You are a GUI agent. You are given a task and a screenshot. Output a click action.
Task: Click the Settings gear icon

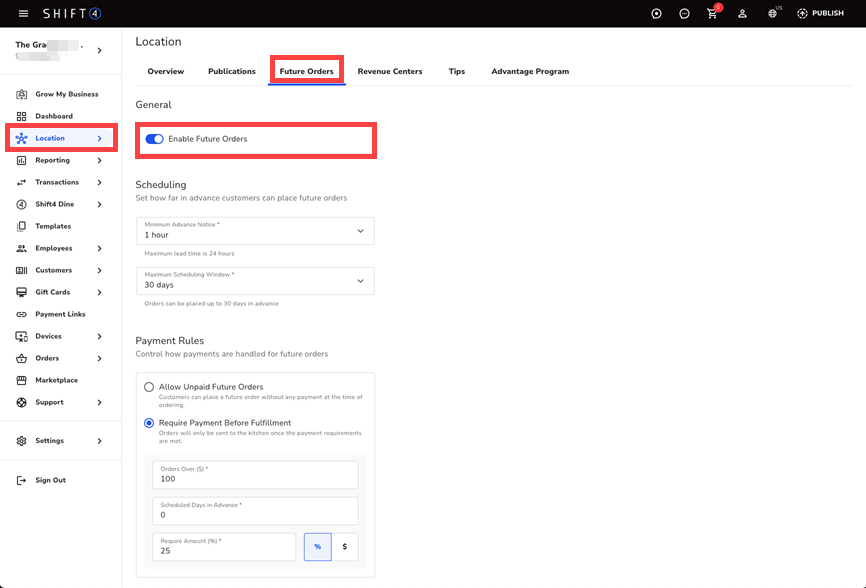pos(22,441)
